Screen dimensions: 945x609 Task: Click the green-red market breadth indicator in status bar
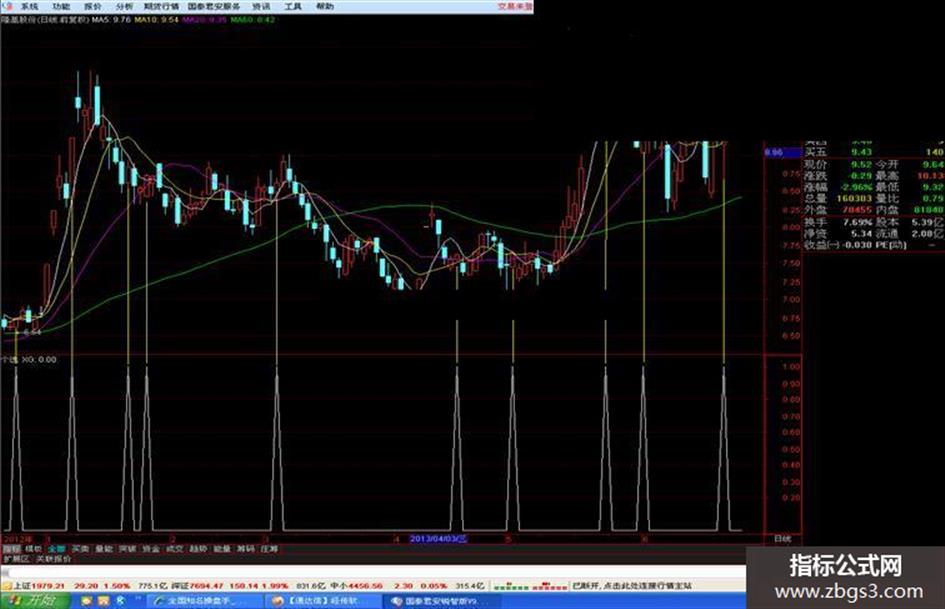tap(529, 585)
